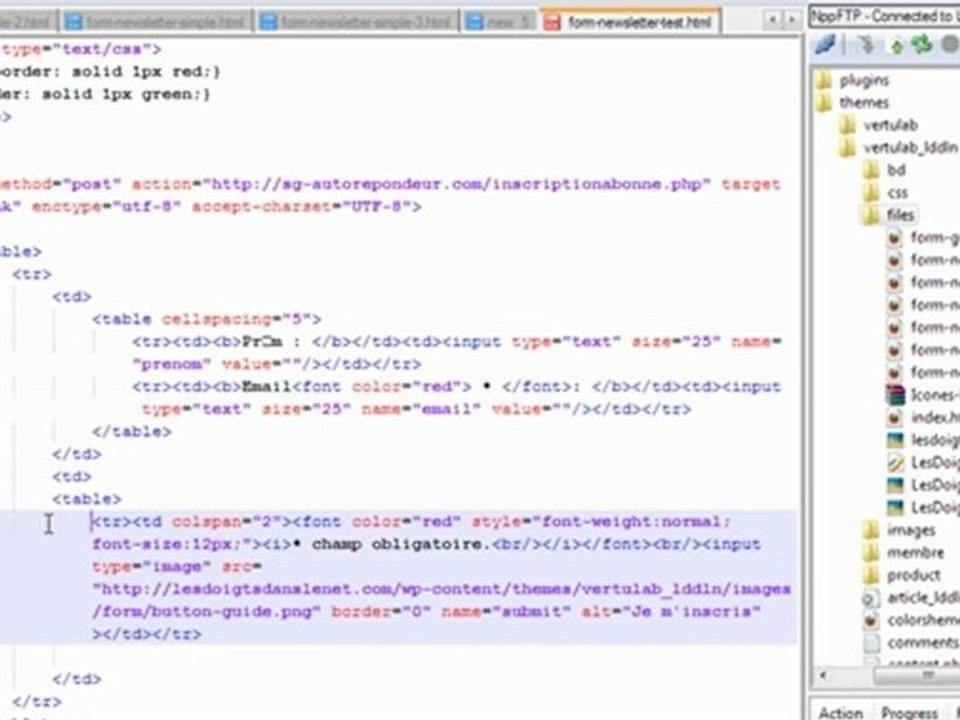Refresh the FTP listing with green arrows icon

pyautogui.click(x=920, y=45)
